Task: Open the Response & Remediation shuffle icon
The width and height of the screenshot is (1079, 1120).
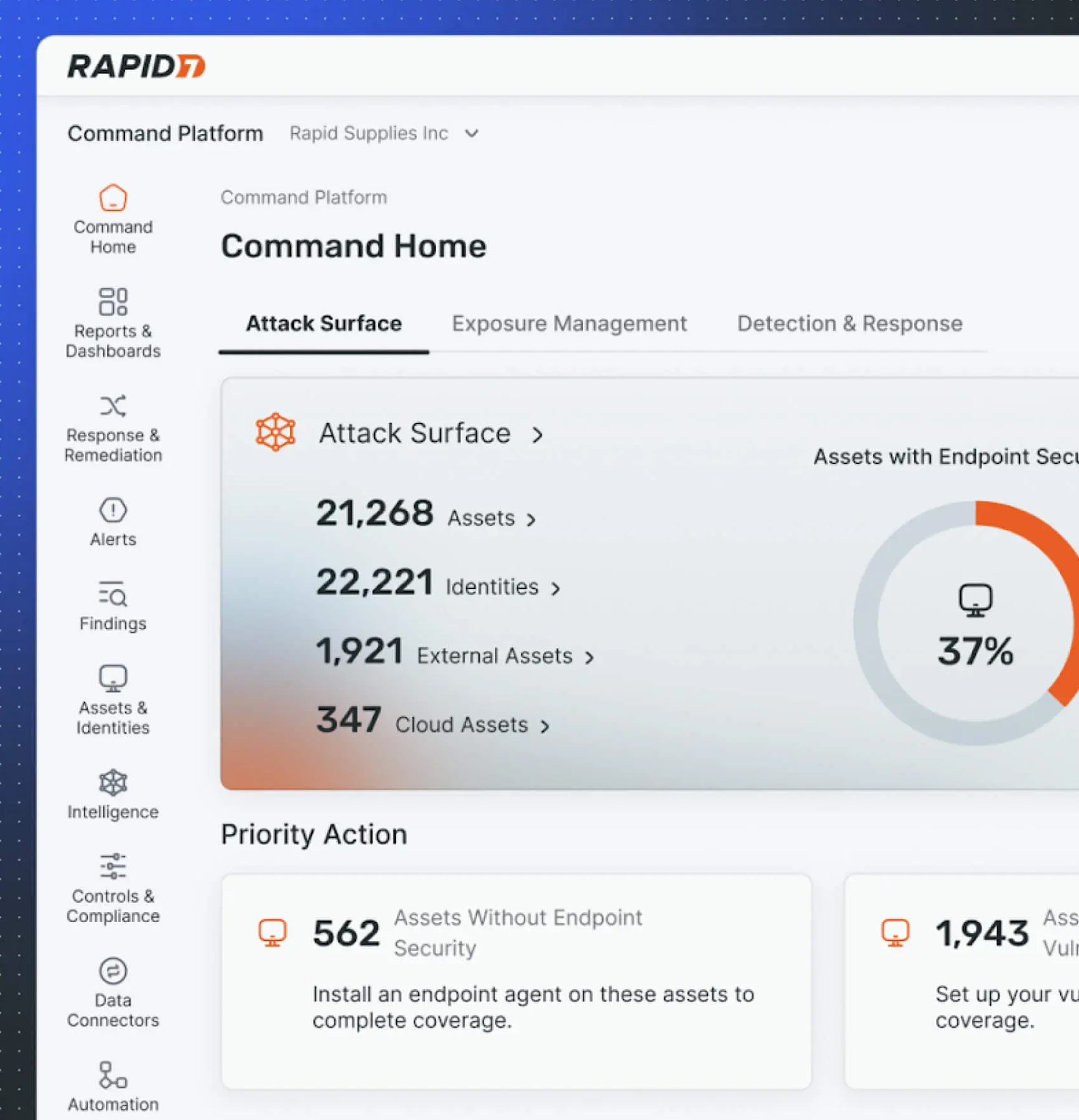Action: (113, 406)
